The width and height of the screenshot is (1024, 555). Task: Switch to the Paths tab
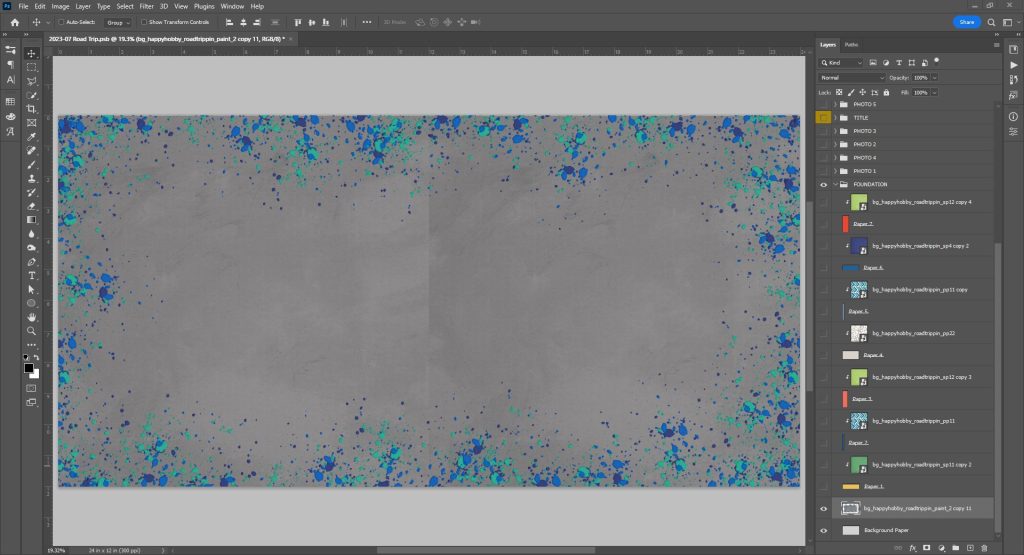point(851,44)
